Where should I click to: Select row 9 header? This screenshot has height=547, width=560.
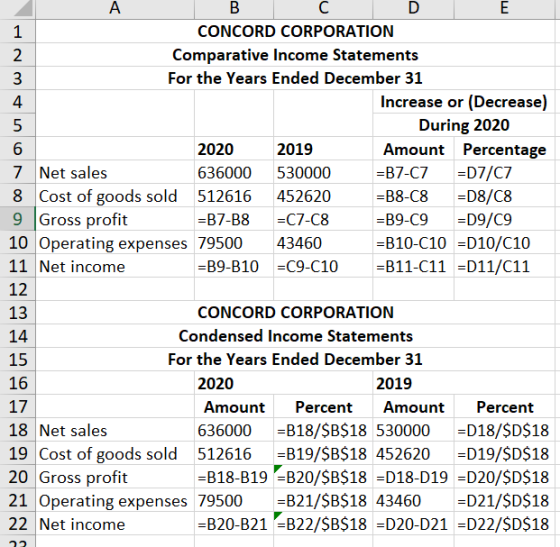tap(18, 219)
